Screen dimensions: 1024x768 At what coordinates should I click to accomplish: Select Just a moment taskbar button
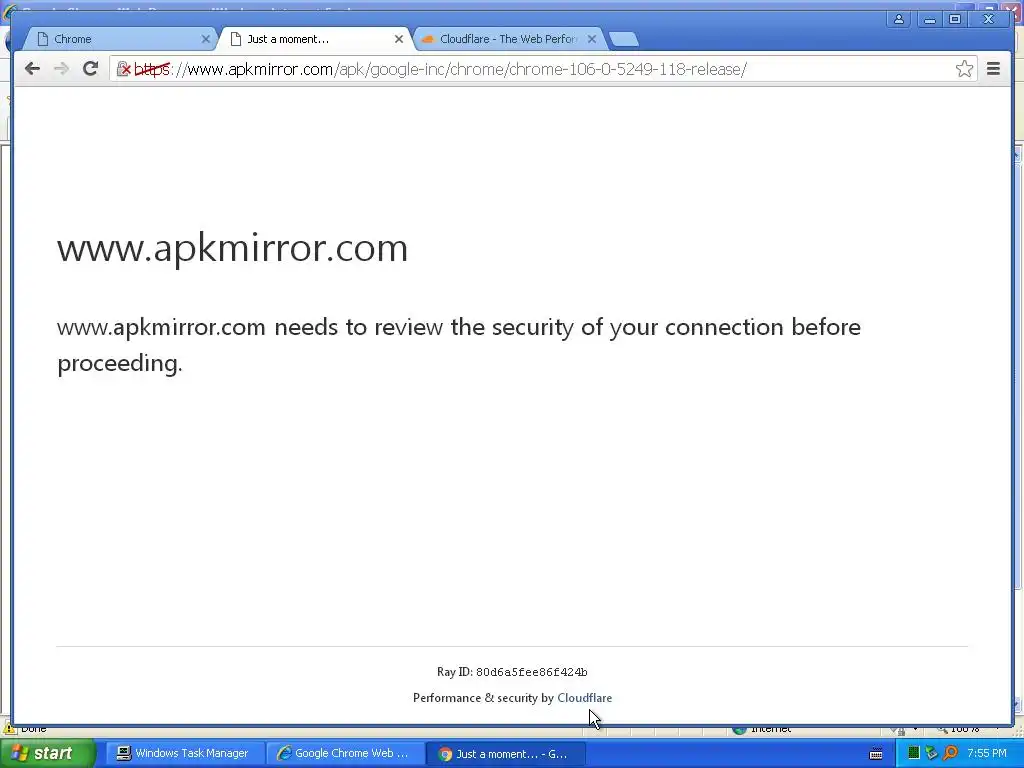point(504,754)
